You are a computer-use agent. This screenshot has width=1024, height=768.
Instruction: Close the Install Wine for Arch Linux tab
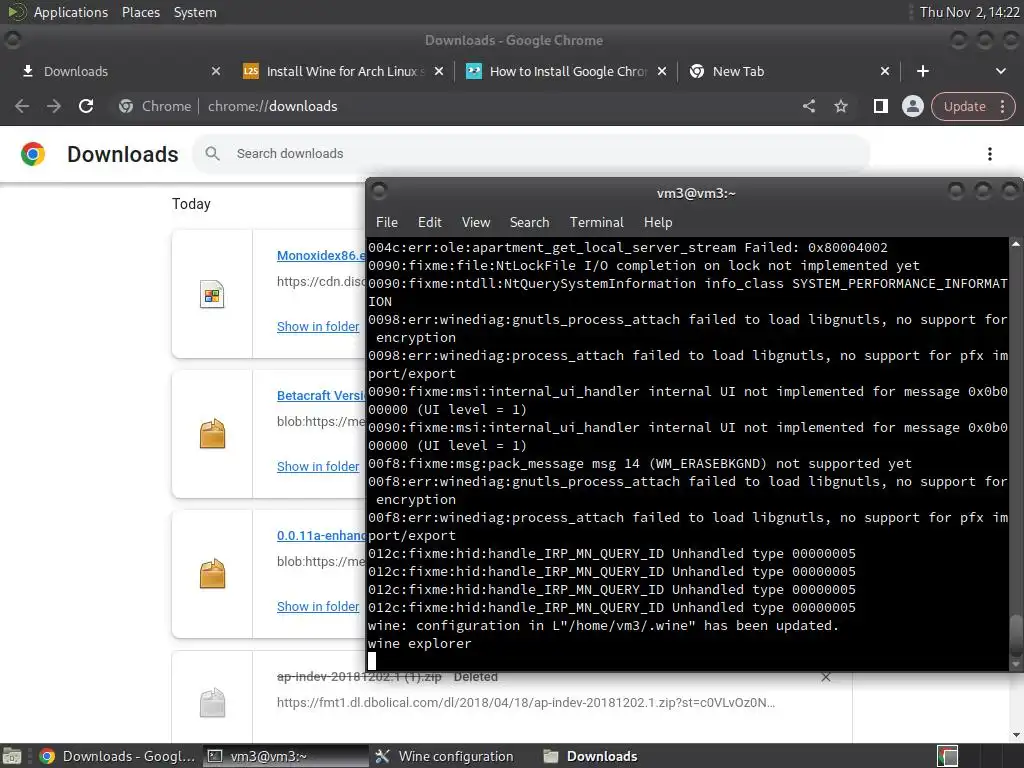(439, 71)
